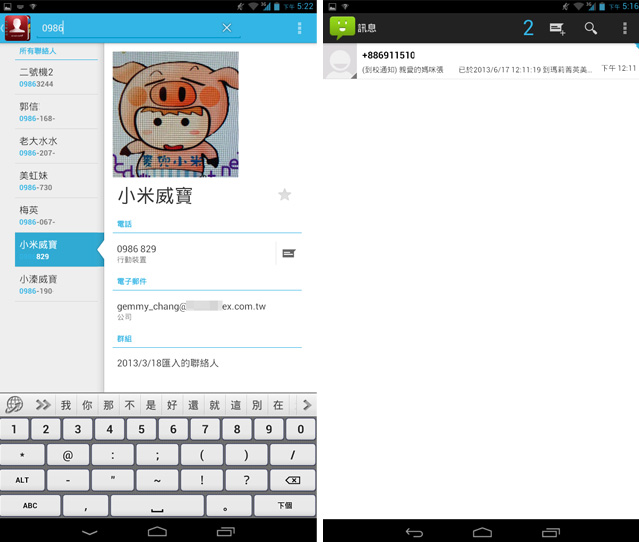Pick suggestion word 是
The image size is (639, 542).
click(151, 405)
